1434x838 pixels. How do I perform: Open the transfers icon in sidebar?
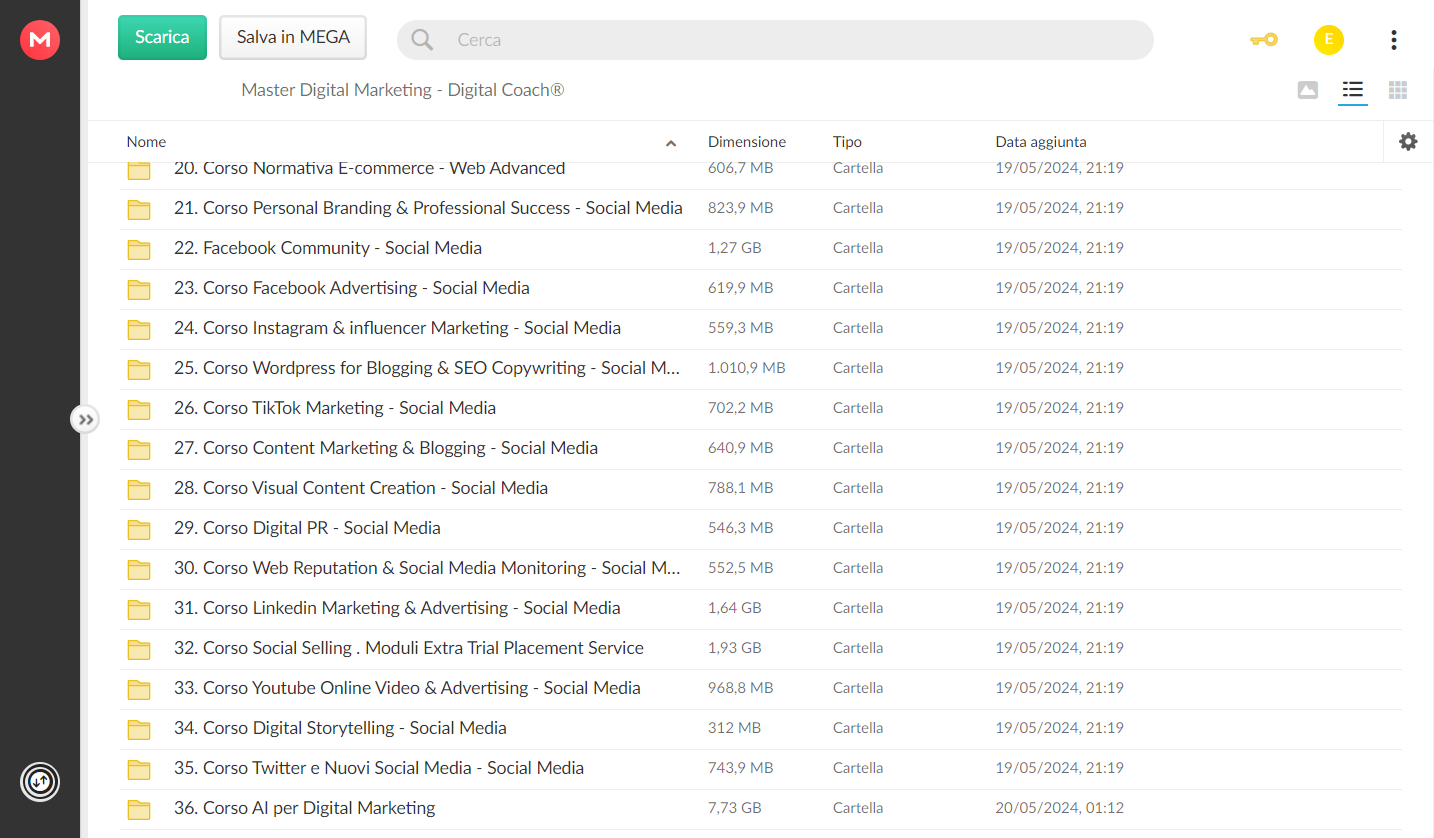(x=40, y=781)
